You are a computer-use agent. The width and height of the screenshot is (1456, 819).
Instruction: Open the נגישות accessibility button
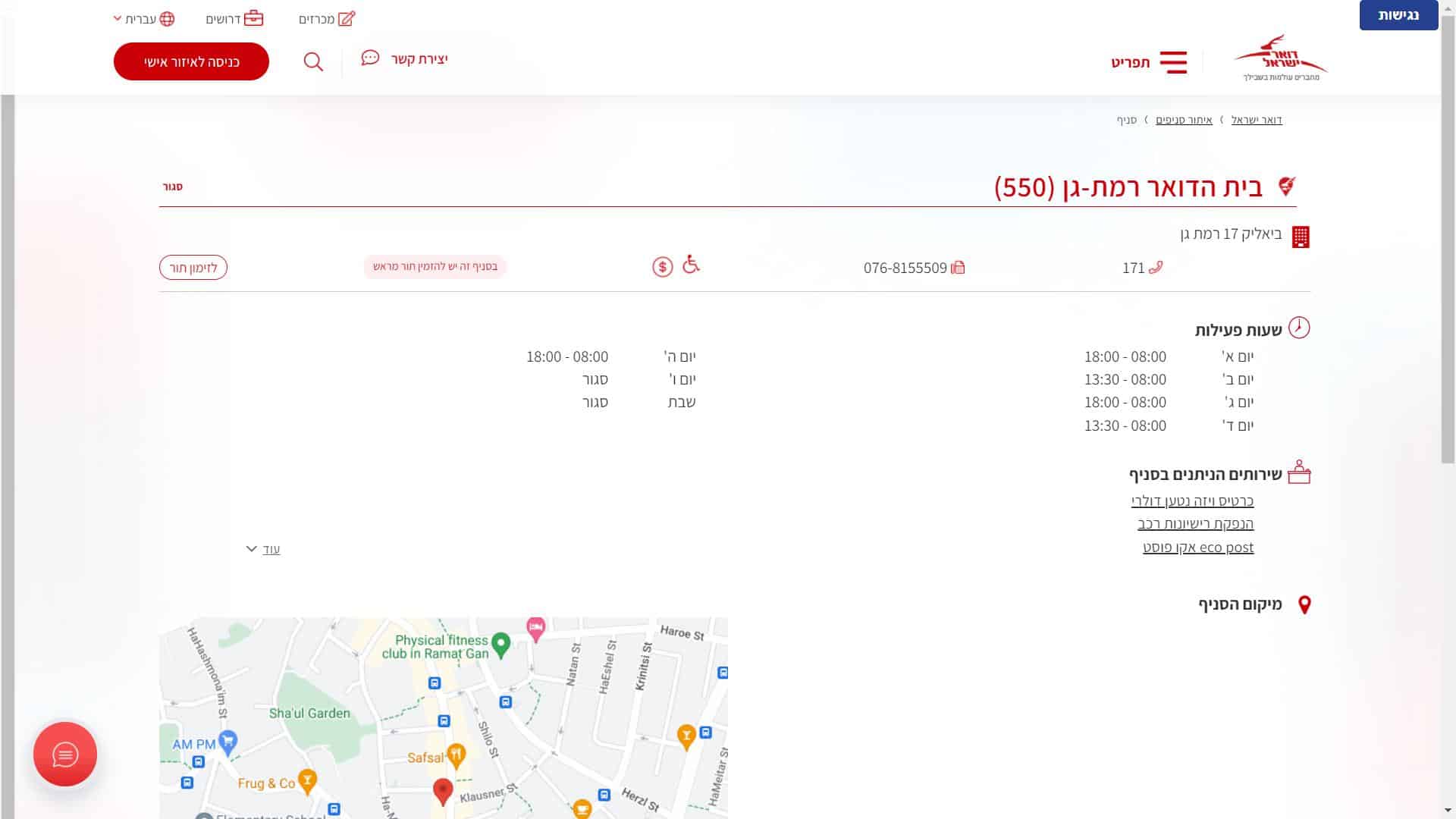(1398, 15)
